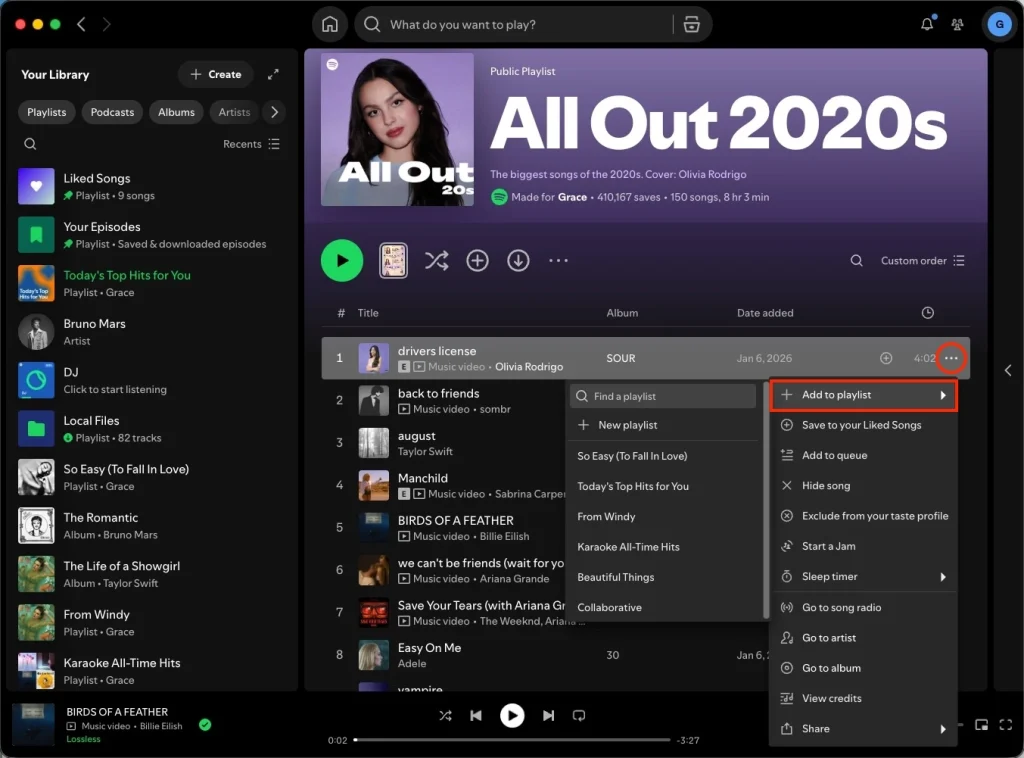
Task: Add All Out 2020s to Your Library
Action: coord(477,260)
